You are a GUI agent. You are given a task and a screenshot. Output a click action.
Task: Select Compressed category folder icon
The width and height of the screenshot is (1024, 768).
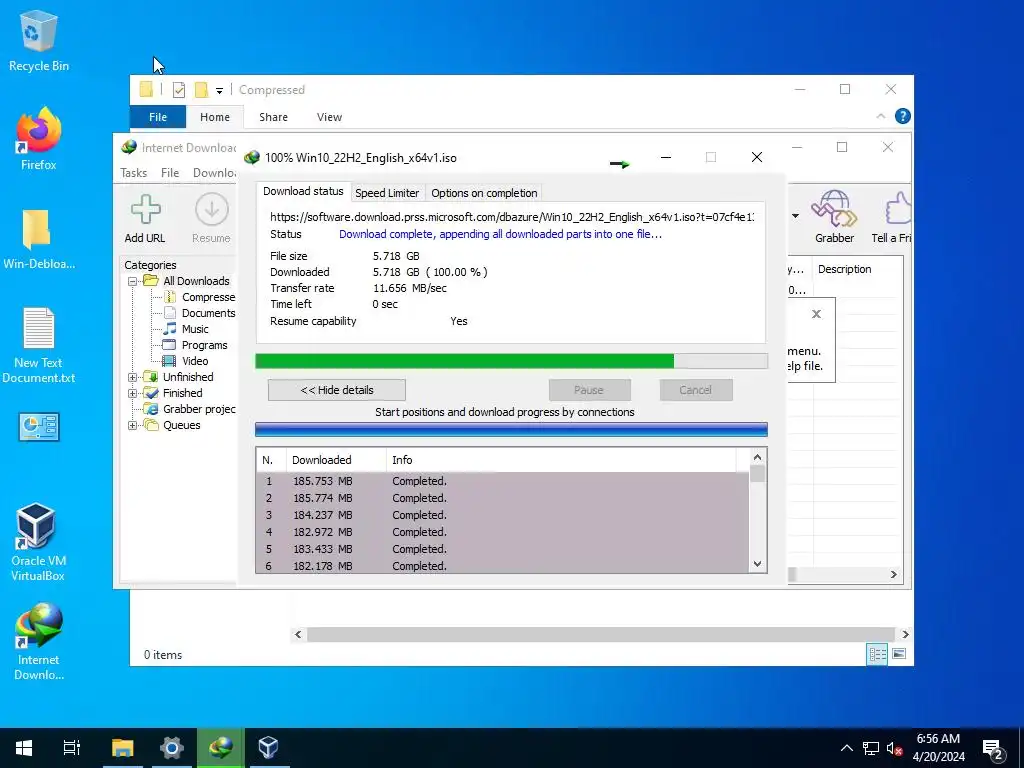tap(170, 296)
